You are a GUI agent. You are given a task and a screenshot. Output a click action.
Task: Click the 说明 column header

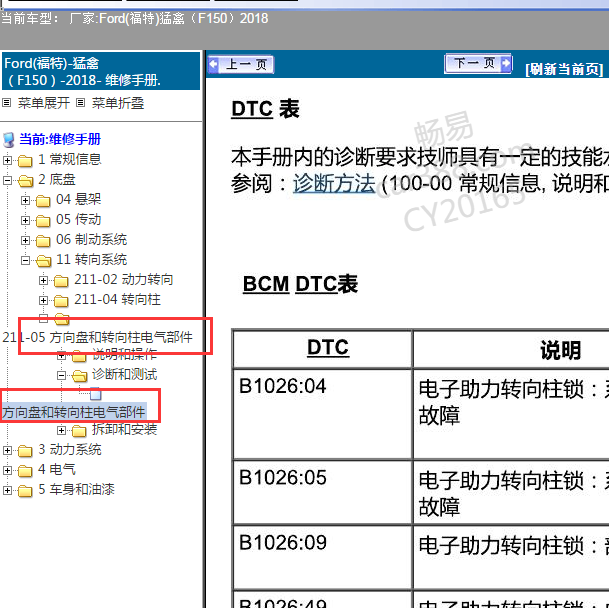(560, 350)
